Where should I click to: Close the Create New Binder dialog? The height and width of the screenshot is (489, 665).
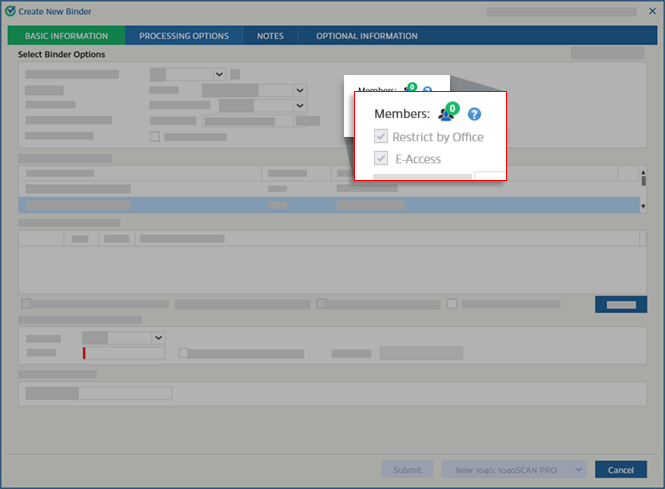pos(652,11)
